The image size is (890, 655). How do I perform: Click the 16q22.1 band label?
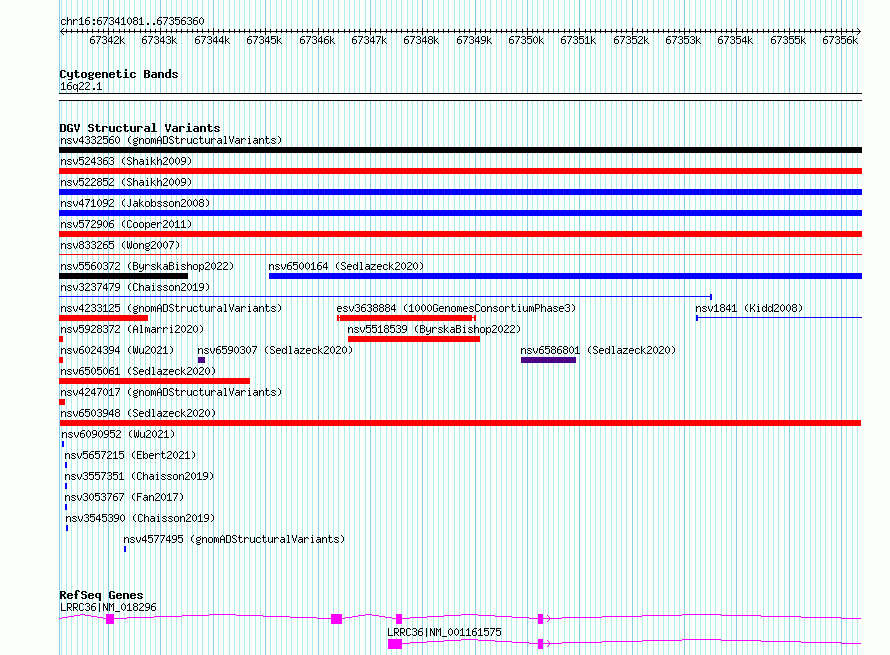(x=81, y=87)
